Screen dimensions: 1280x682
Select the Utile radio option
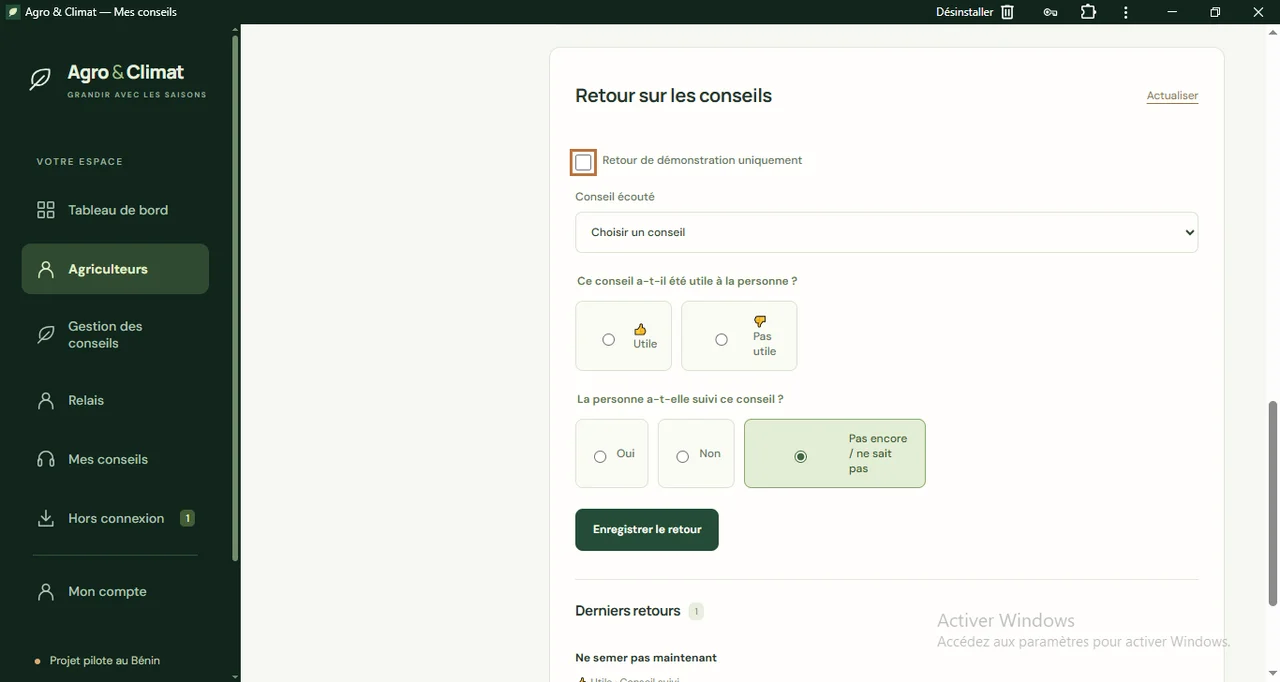coord(608,340)
